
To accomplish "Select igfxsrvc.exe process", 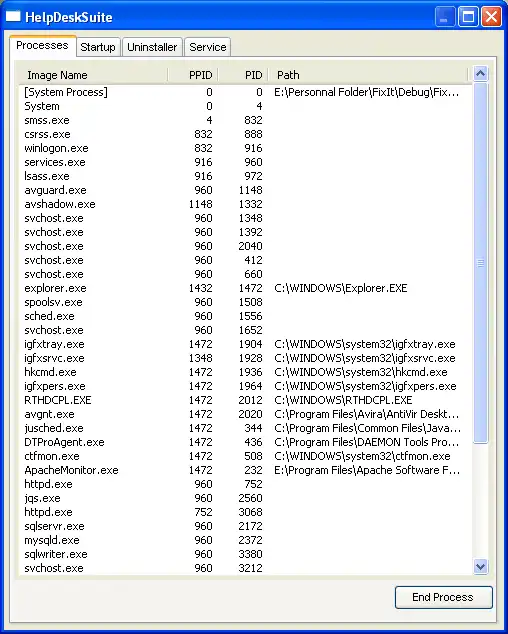I will pyautogui.click(x=245, y=358).
